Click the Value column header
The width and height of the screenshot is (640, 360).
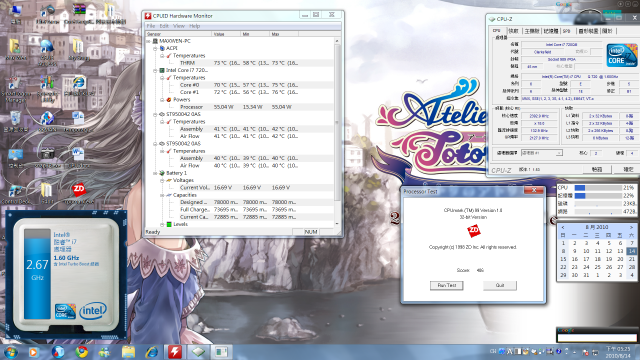226,34
